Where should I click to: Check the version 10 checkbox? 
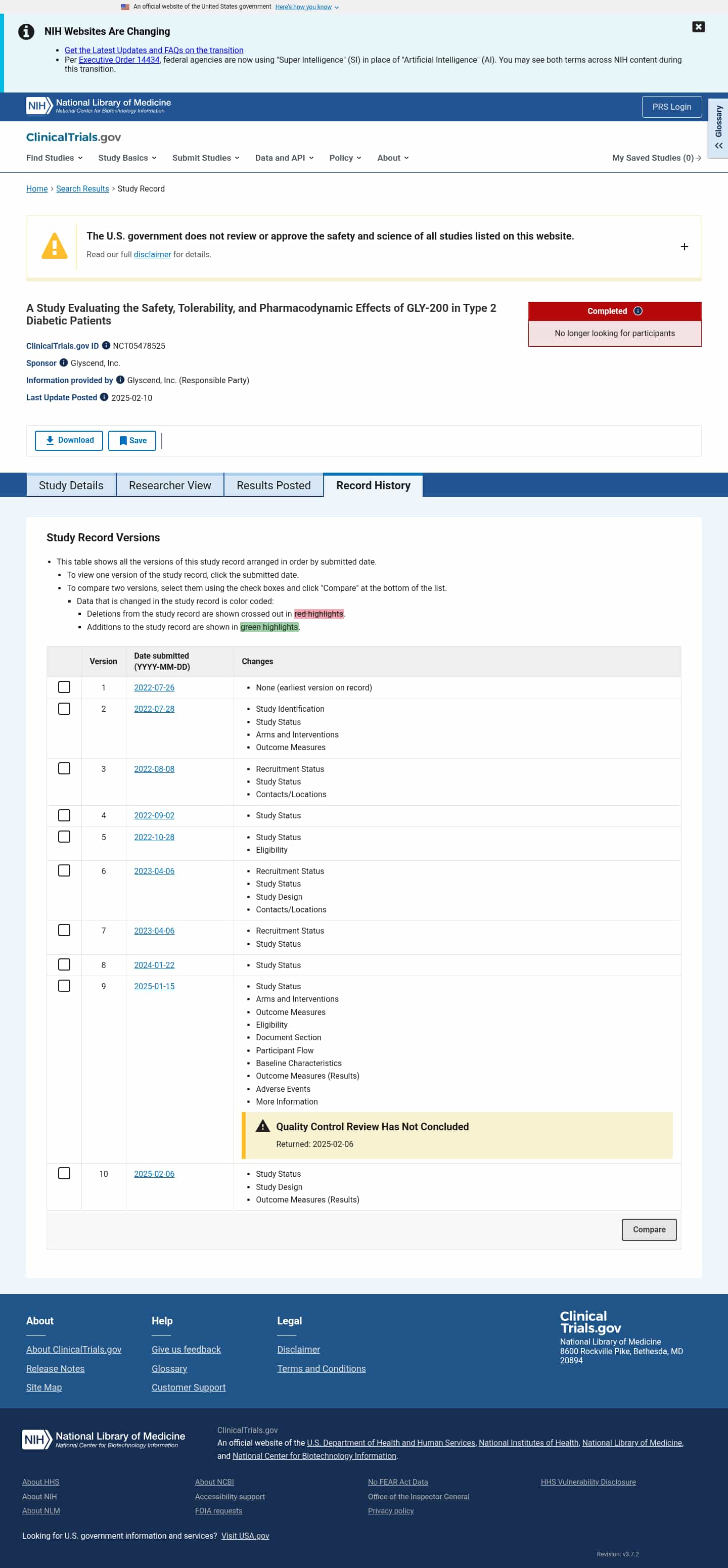64,1172
